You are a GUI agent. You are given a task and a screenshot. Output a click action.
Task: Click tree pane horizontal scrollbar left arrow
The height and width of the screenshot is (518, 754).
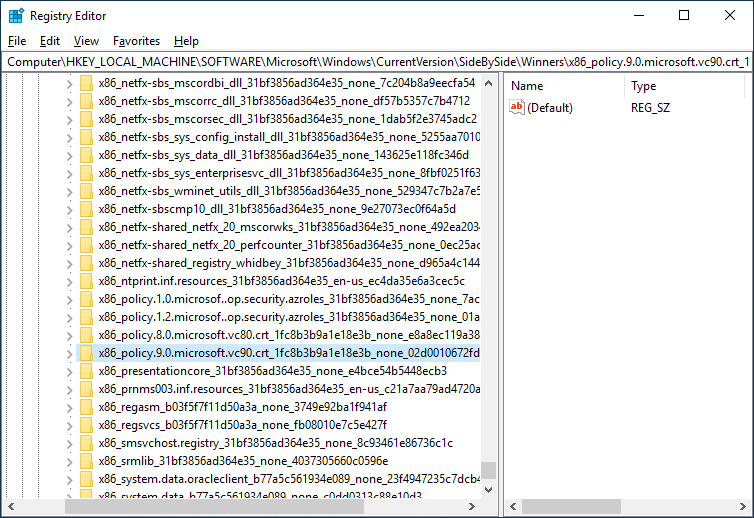tap(11, 506)
